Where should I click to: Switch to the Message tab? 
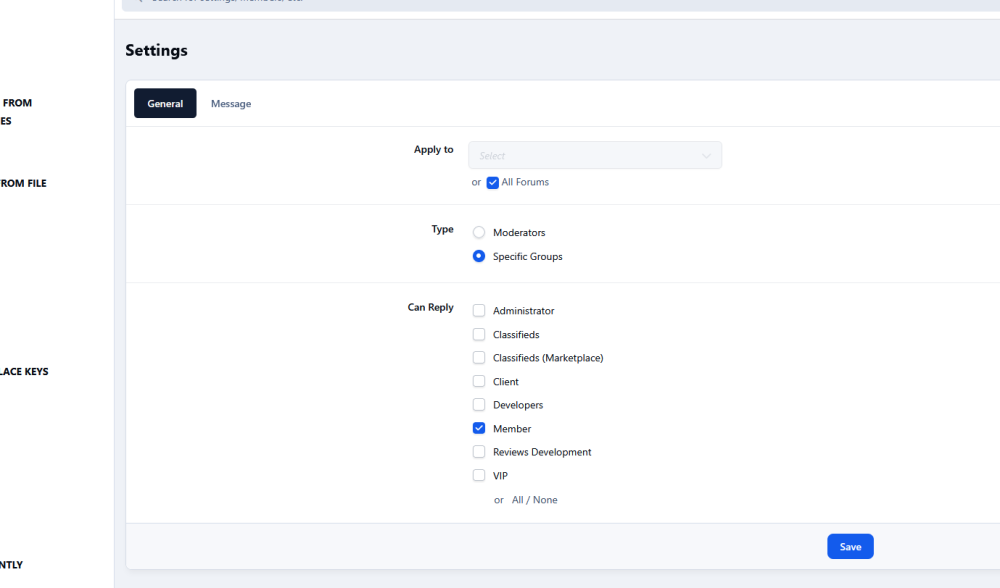(x=230, y=104)
